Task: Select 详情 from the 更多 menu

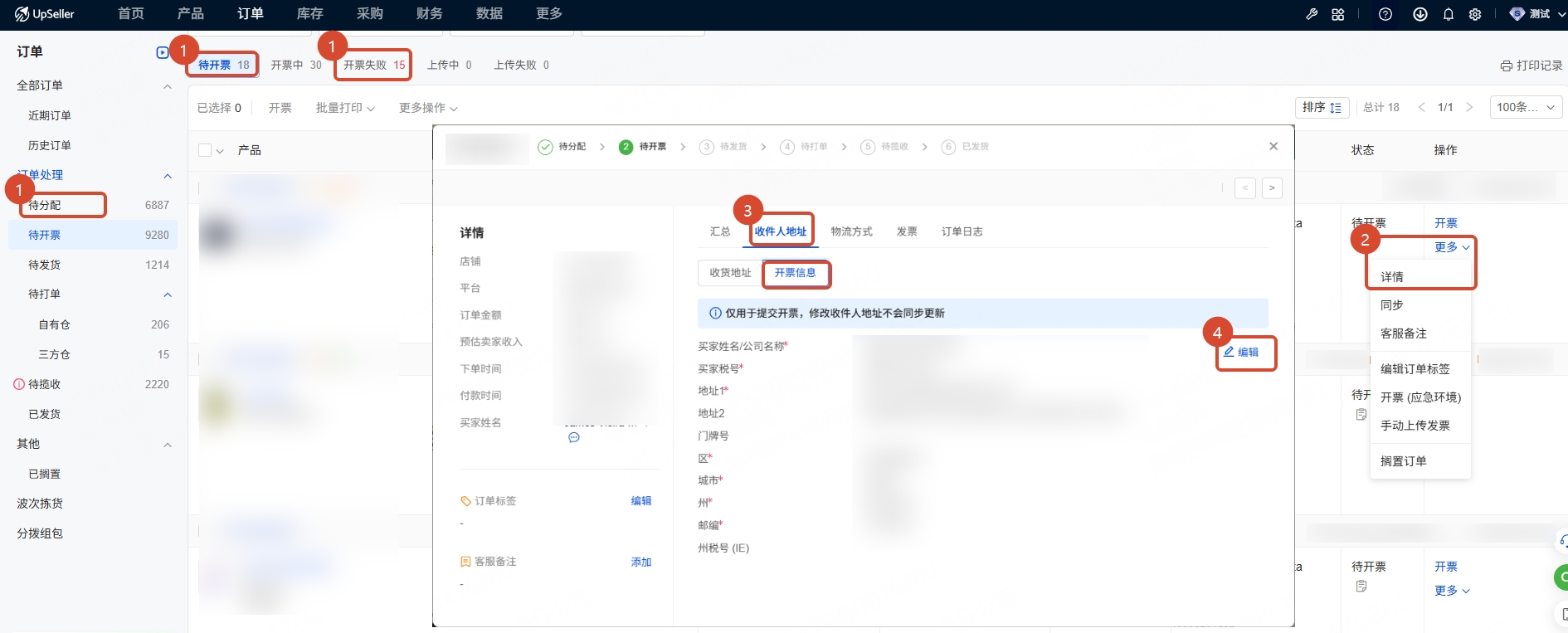Action: [1392, 277]
